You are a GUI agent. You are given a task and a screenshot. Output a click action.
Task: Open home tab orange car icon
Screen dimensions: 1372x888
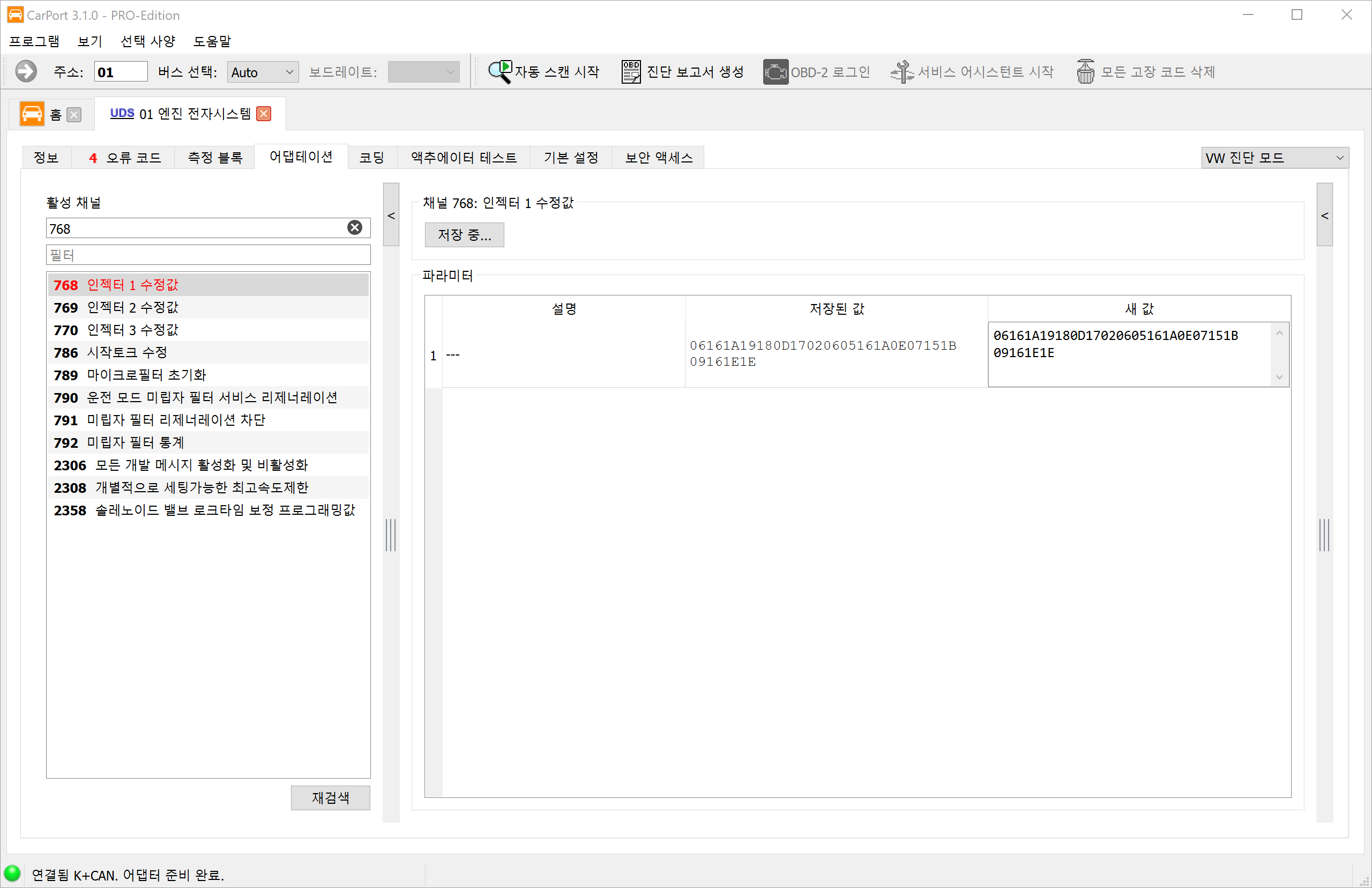pyautogui.click(x=32, y=114)
